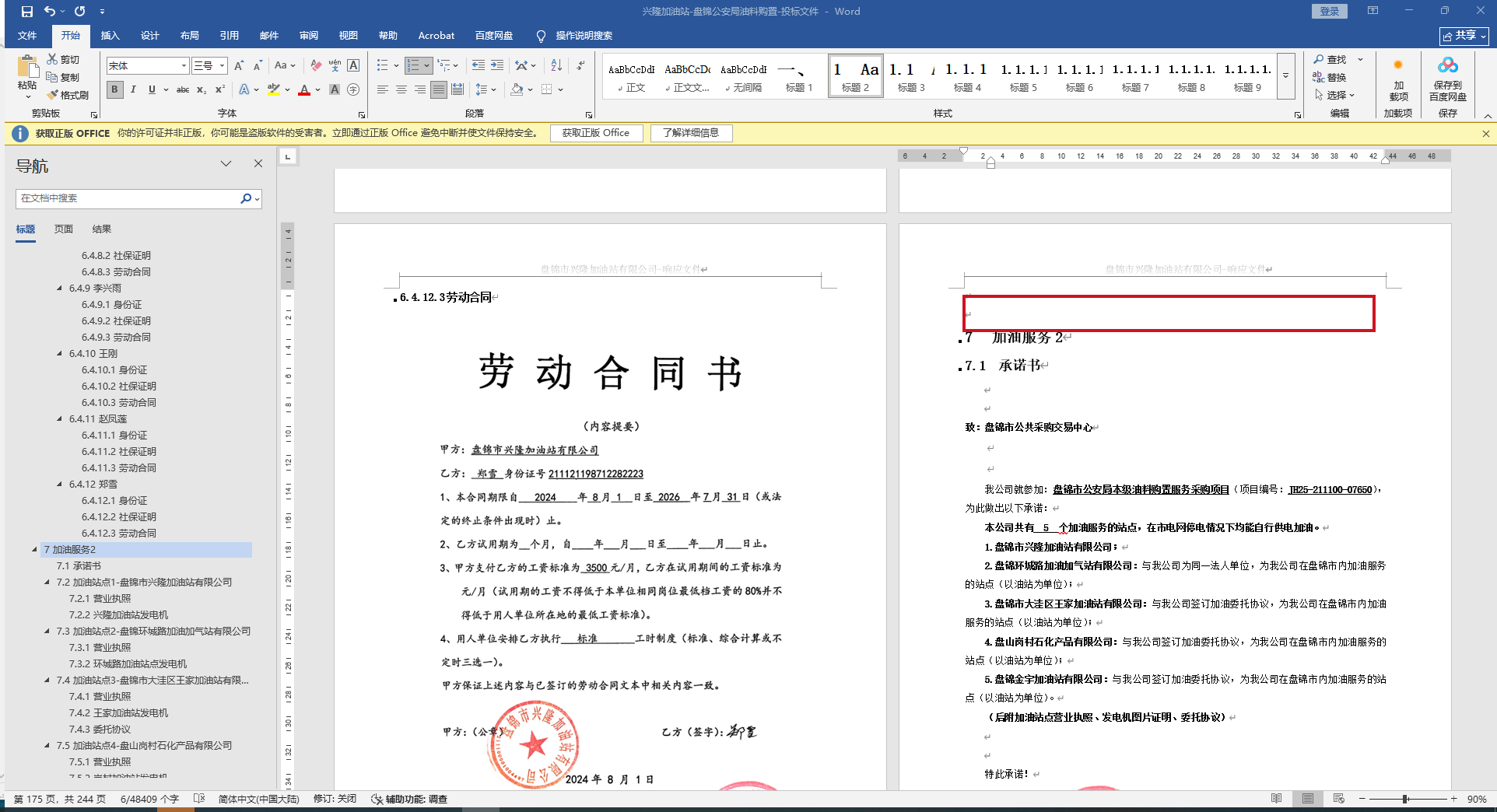Switch to the 布局 ribbon tab

(x=189, y=36)
